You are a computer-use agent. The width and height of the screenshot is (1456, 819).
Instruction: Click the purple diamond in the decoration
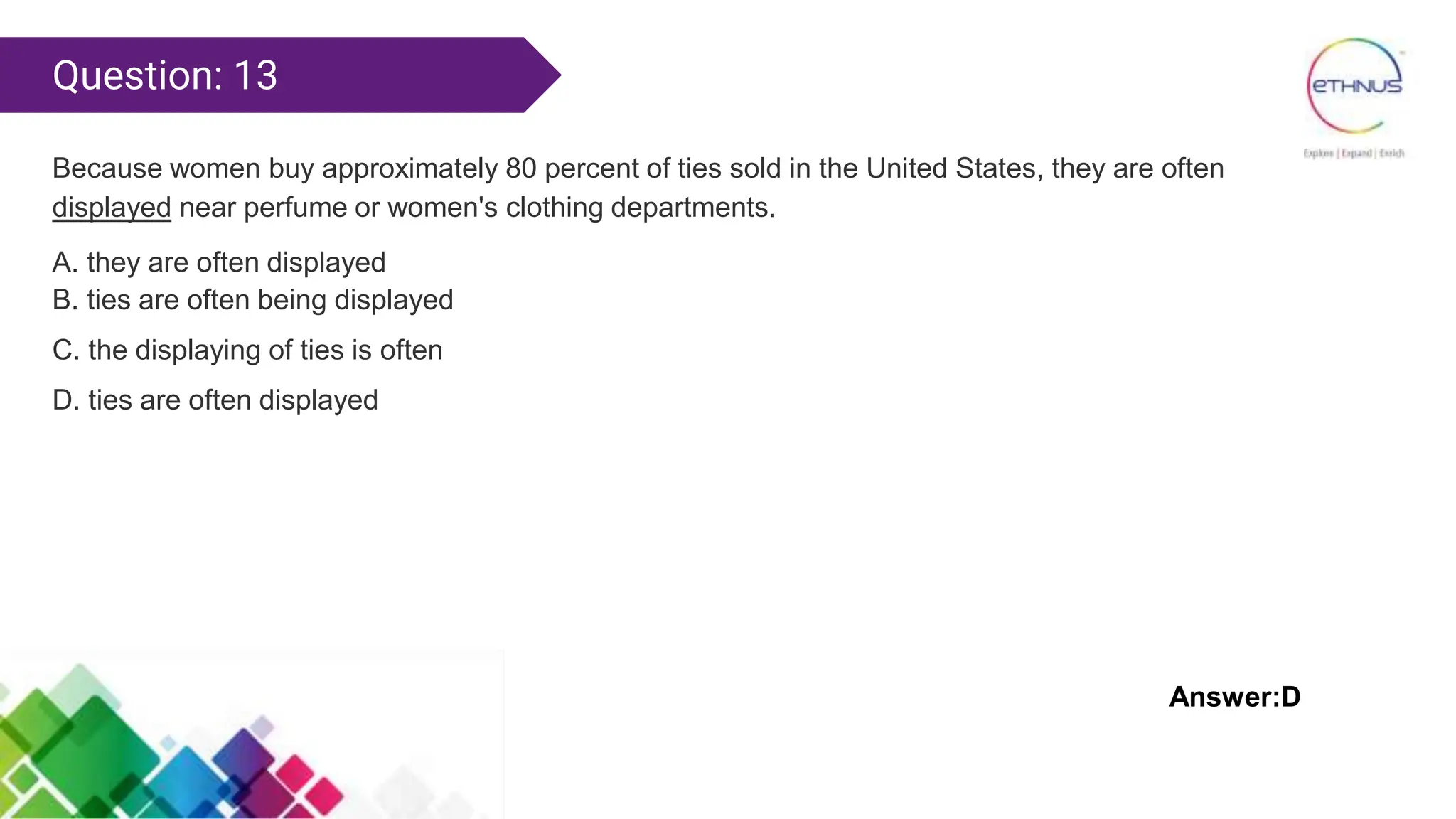click(245, 755)
